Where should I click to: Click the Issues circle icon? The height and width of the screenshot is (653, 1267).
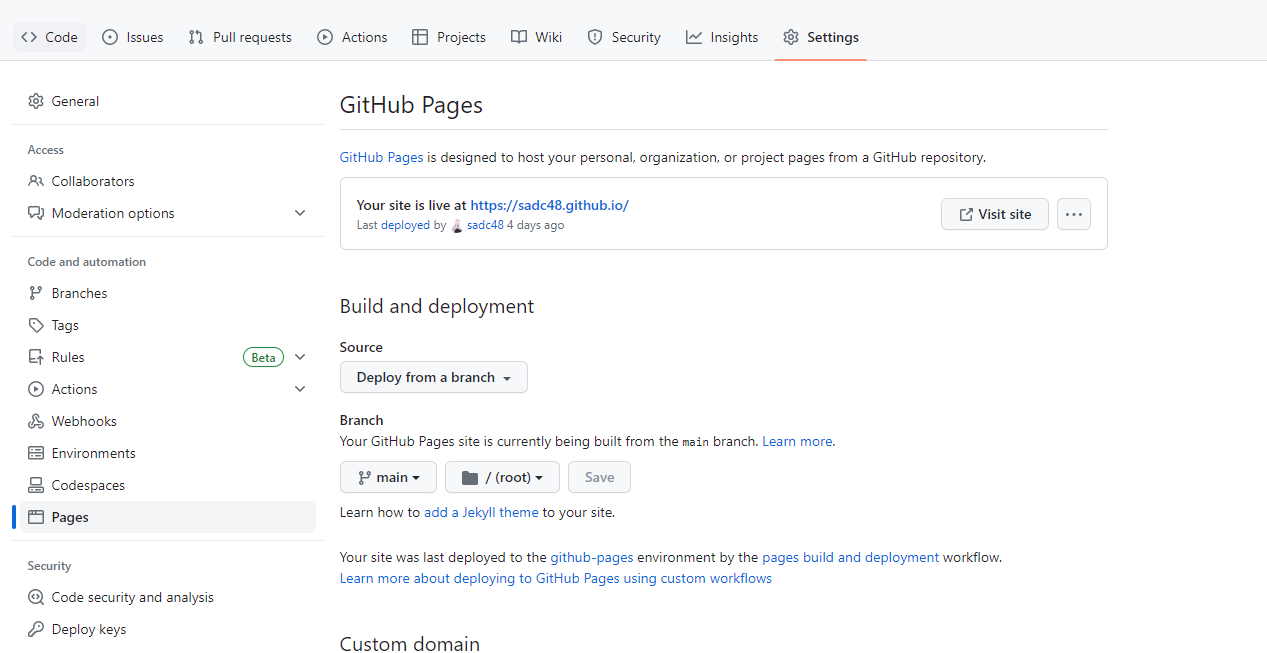point(110,37)
